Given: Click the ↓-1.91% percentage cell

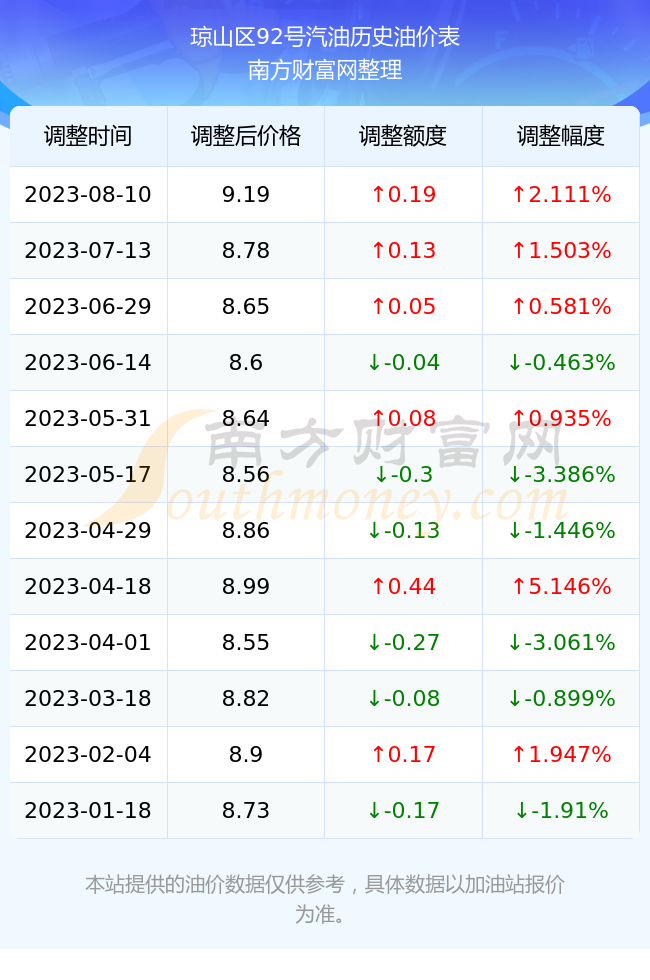Looking at the screenshot, I should pyautogui.click(x=561, y=811).
